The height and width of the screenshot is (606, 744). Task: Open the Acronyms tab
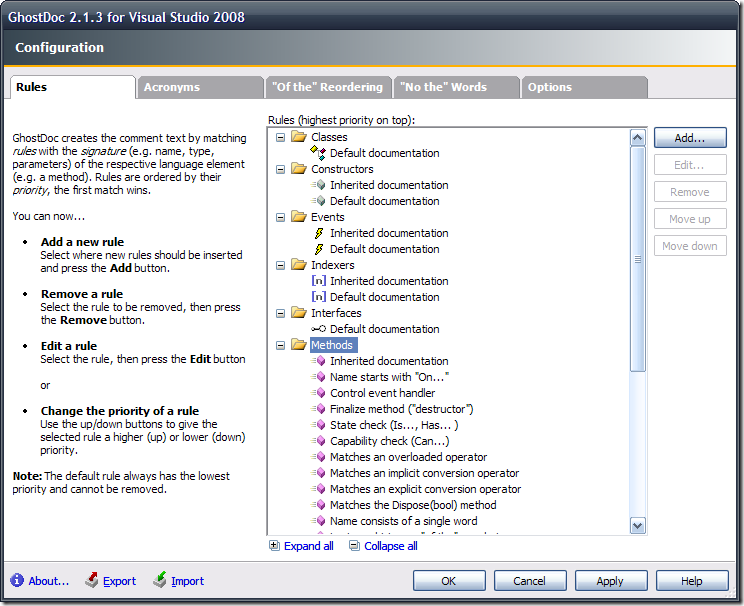(200, 87)
